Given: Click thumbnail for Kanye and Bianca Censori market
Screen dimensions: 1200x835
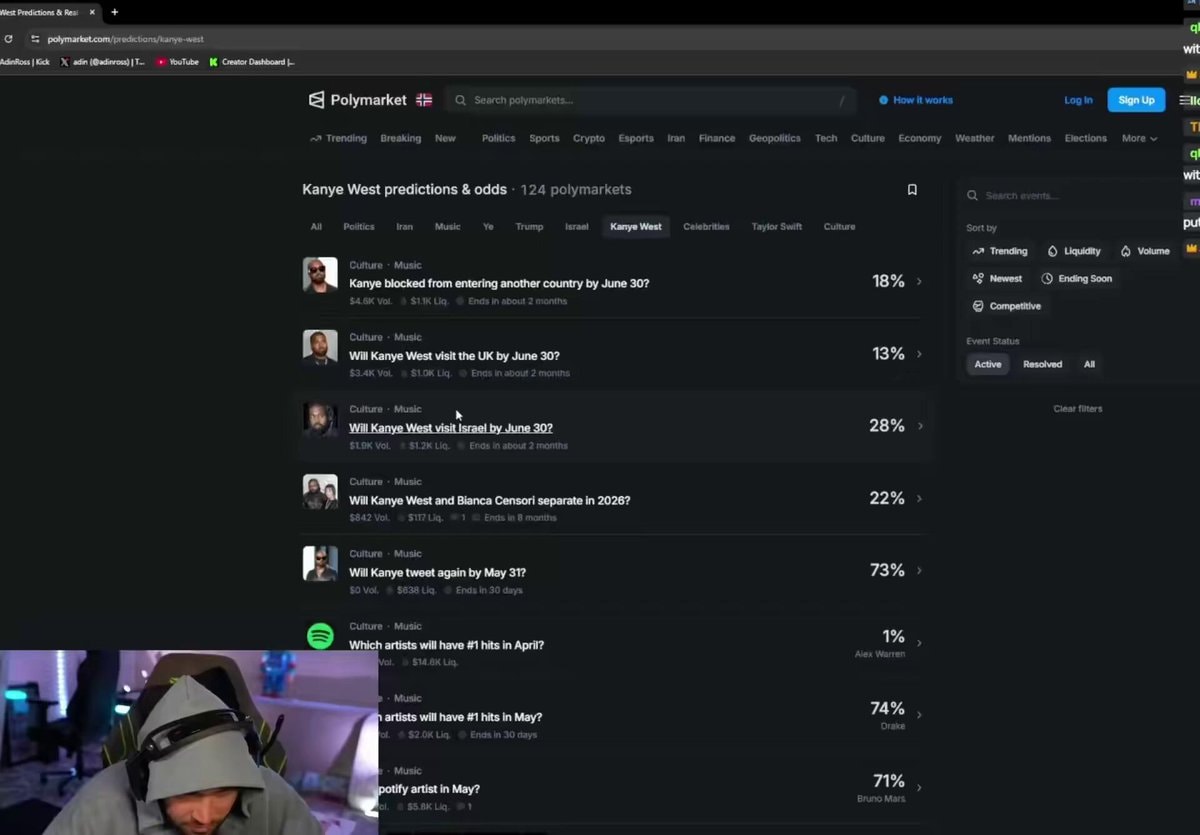Looking at the screenshot, I should 320,491.
